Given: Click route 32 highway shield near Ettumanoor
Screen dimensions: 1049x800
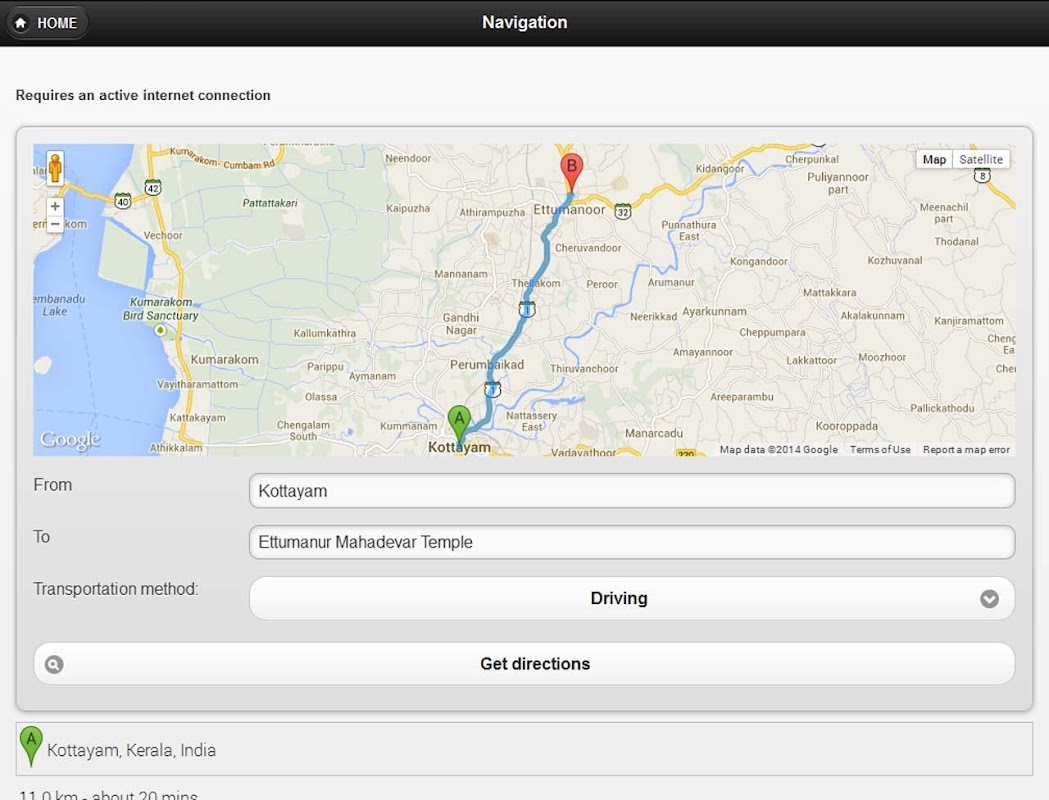Looking at the screenshot, I should 623,212.
